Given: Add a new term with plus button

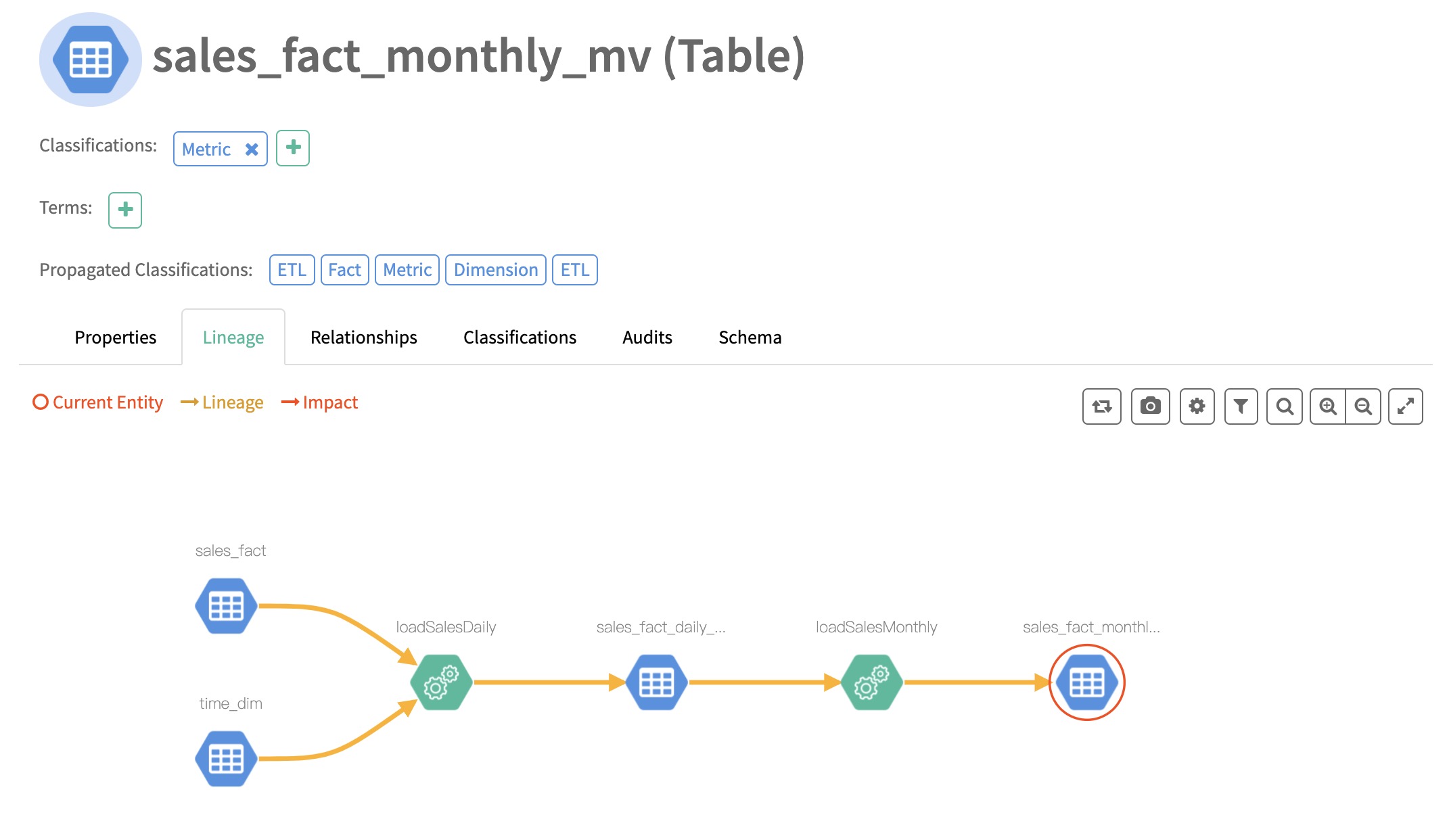Looking at the screenshot, I should (125, 210).
